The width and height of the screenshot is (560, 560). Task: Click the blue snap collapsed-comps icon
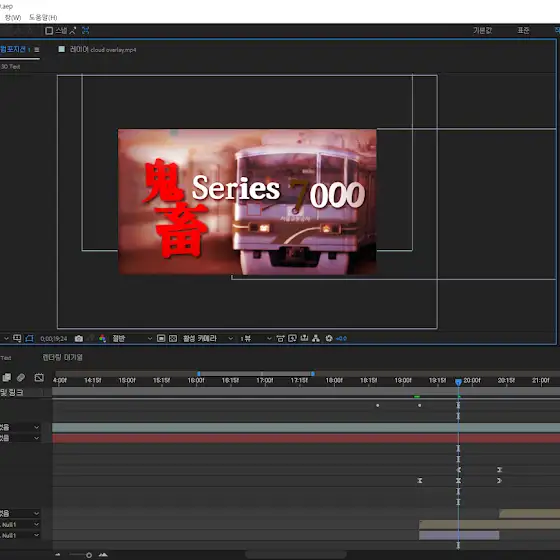85,31
